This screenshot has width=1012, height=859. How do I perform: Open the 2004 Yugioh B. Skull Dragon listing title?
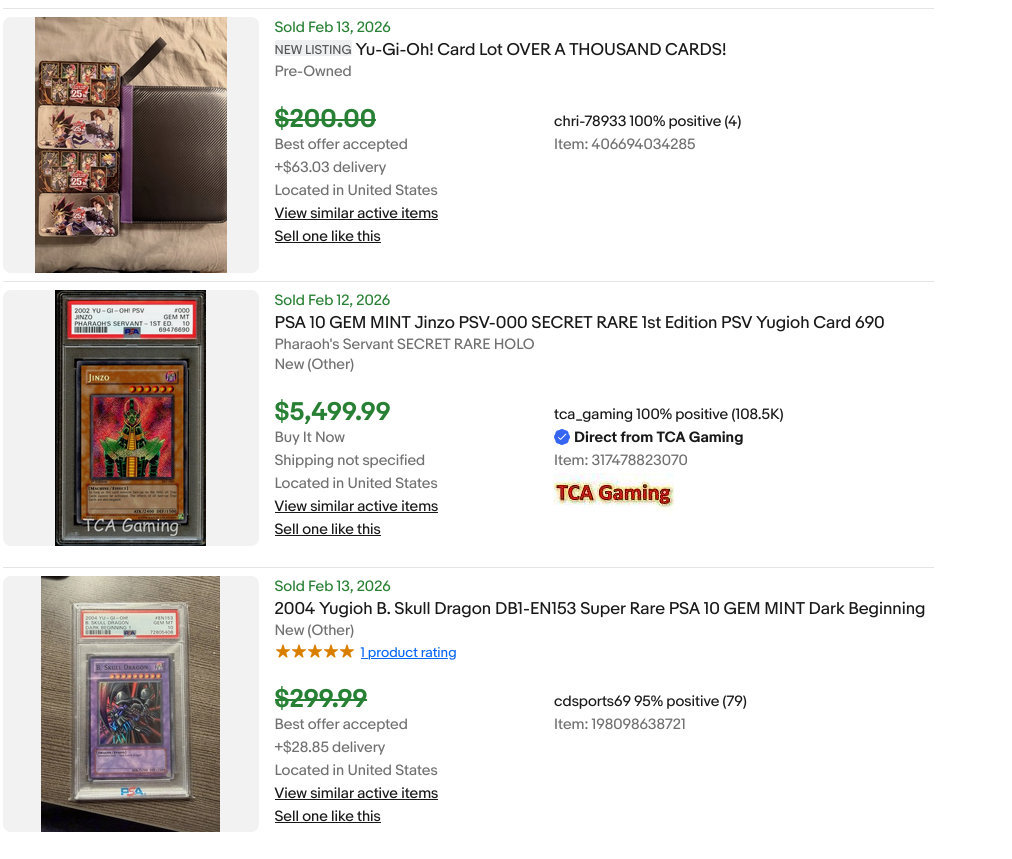click(599, 608)
